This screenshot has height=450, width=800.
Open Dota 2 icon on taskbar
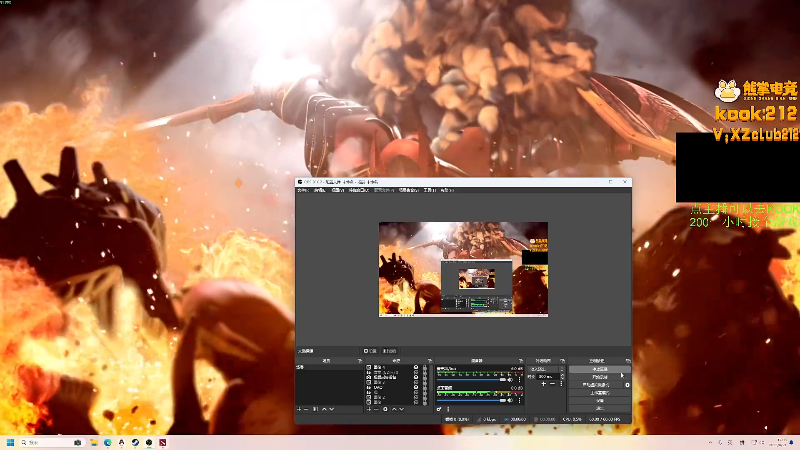click(163, 442)
